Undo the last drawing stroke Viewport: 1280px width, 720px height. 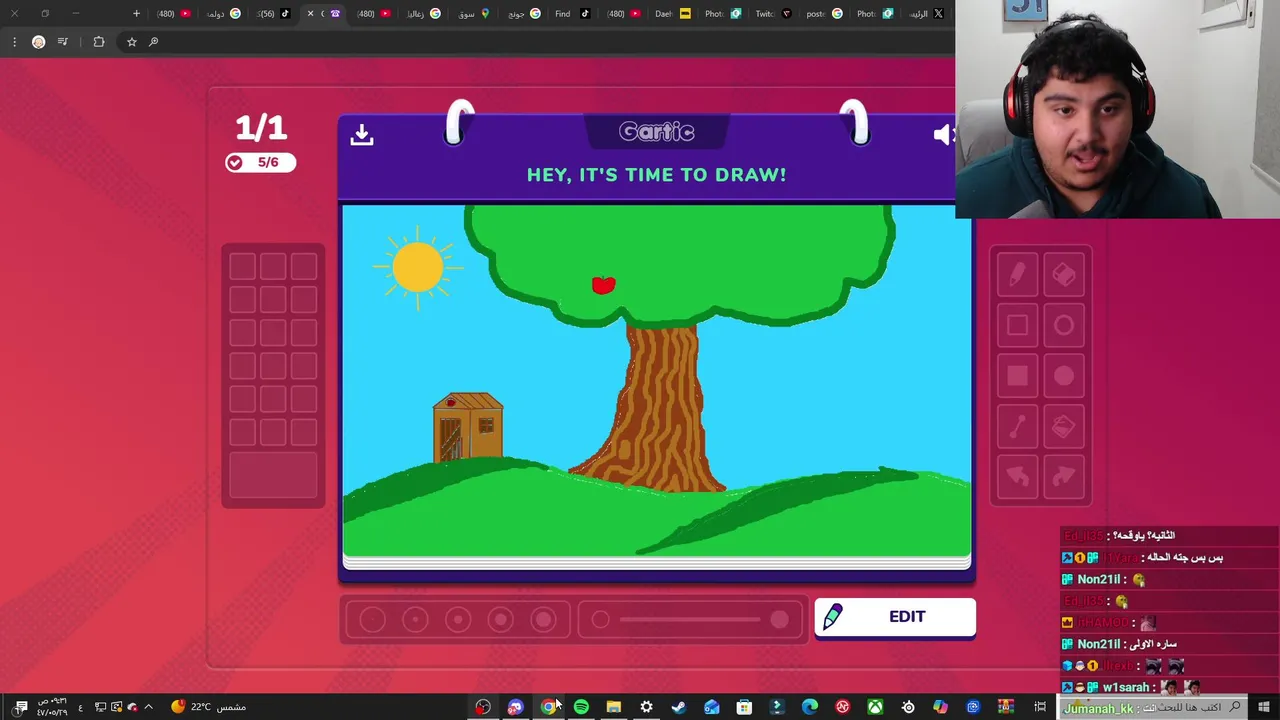tap(1017, 477)
